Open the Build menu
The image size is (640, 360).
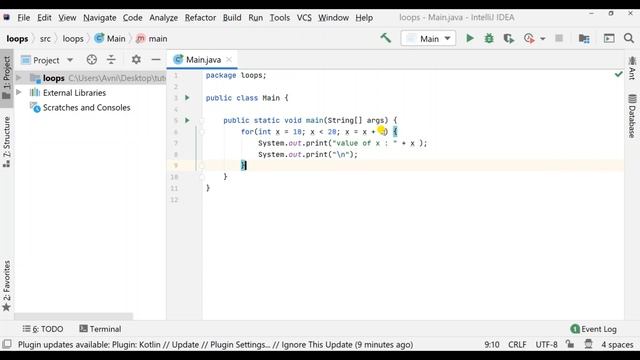232,18
